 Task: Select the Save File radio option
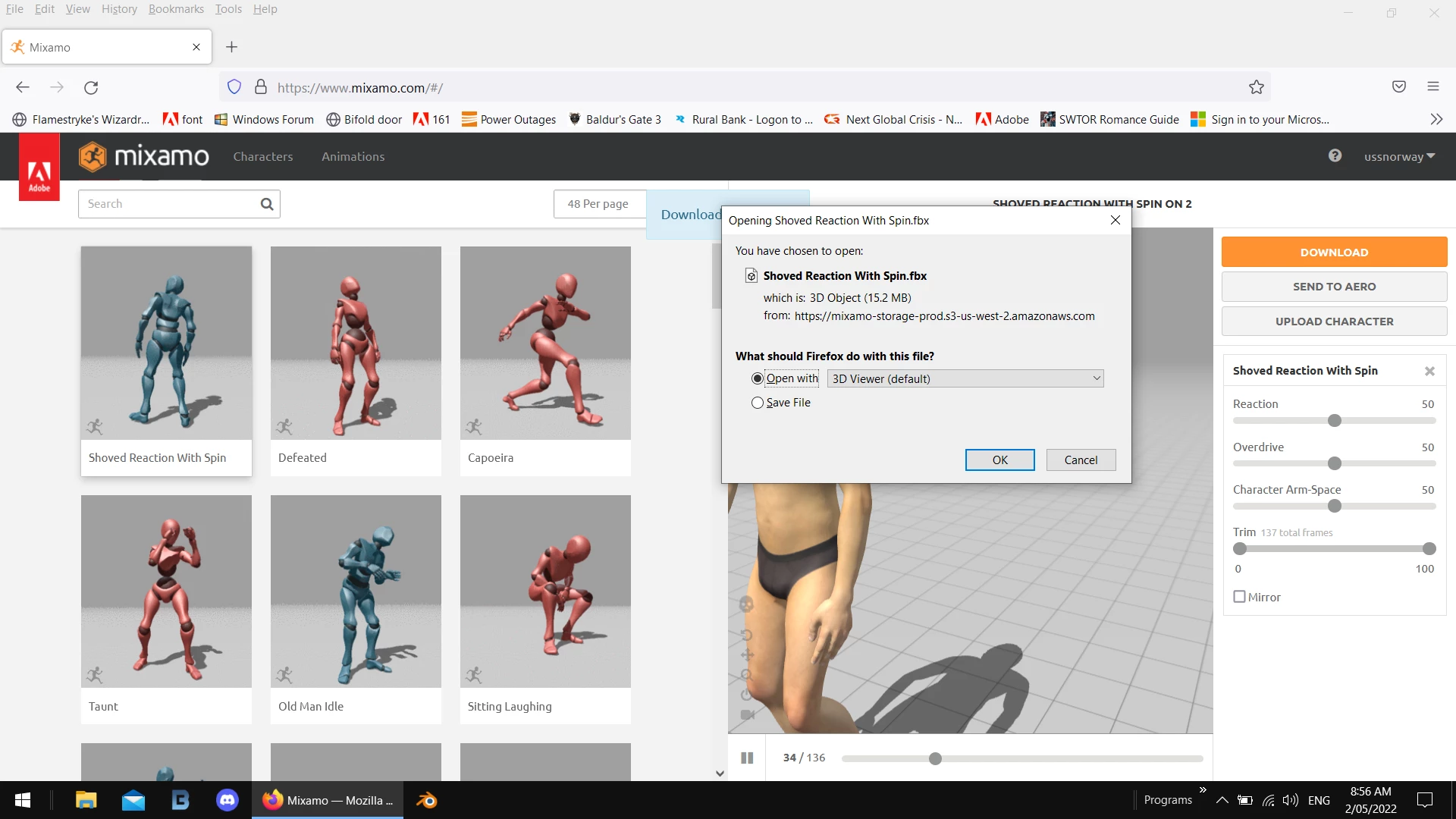pos(758,403)
